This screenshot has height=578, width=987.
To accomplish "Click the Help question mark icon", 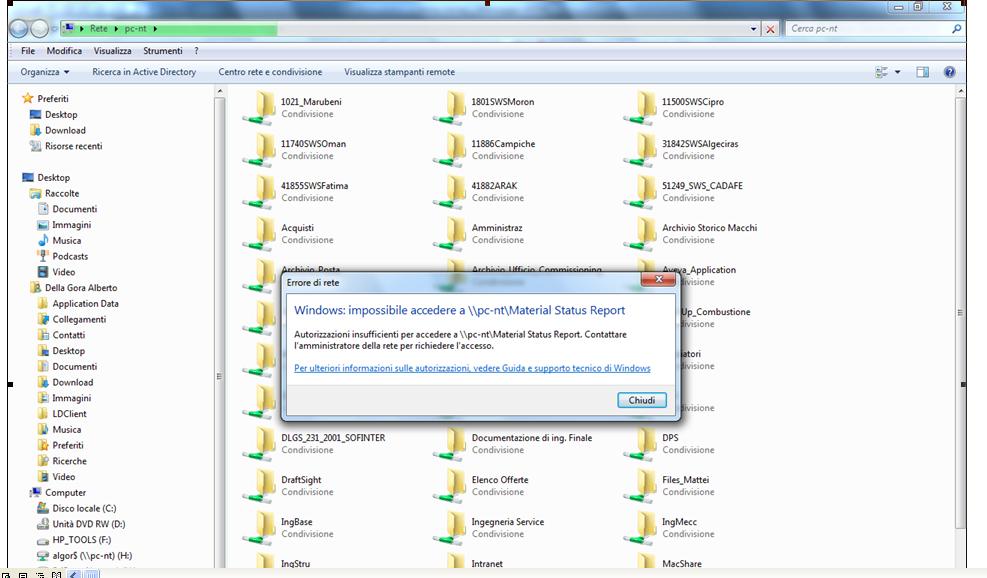I will tap(949, 72).
